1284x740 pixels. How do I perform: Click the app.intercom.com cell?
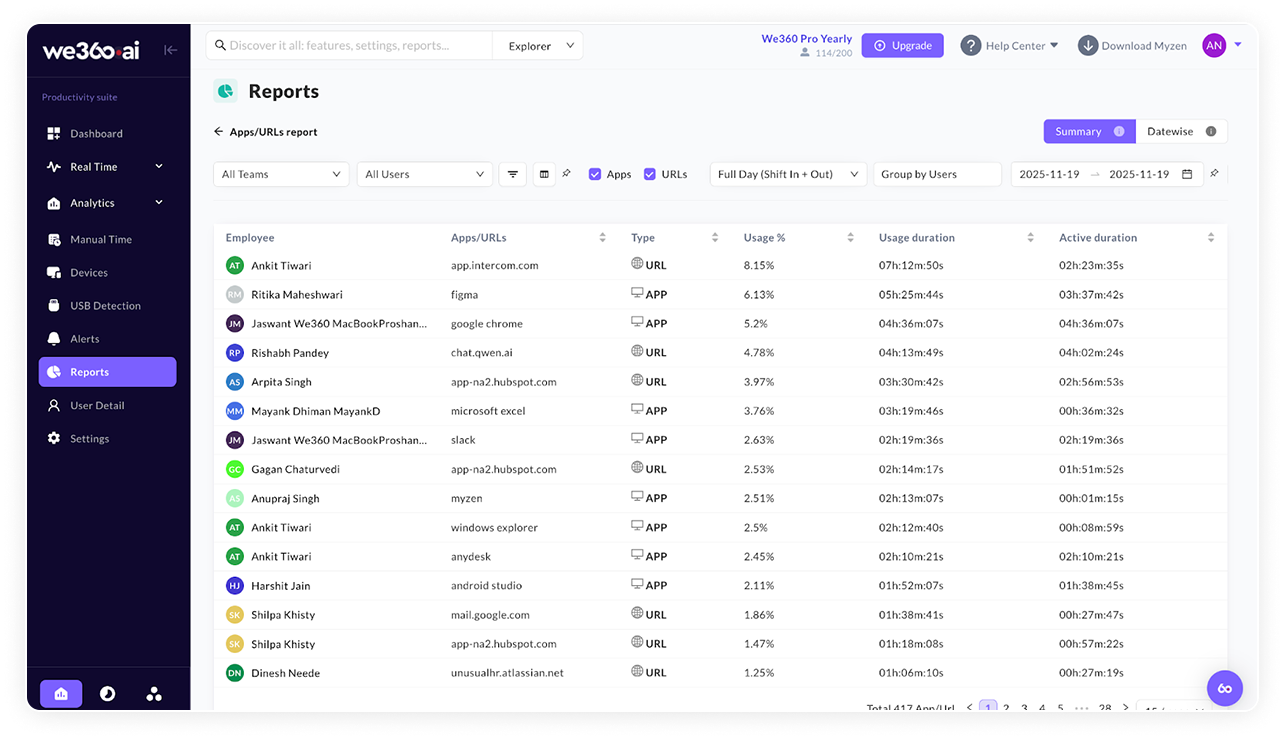[495, 266]
